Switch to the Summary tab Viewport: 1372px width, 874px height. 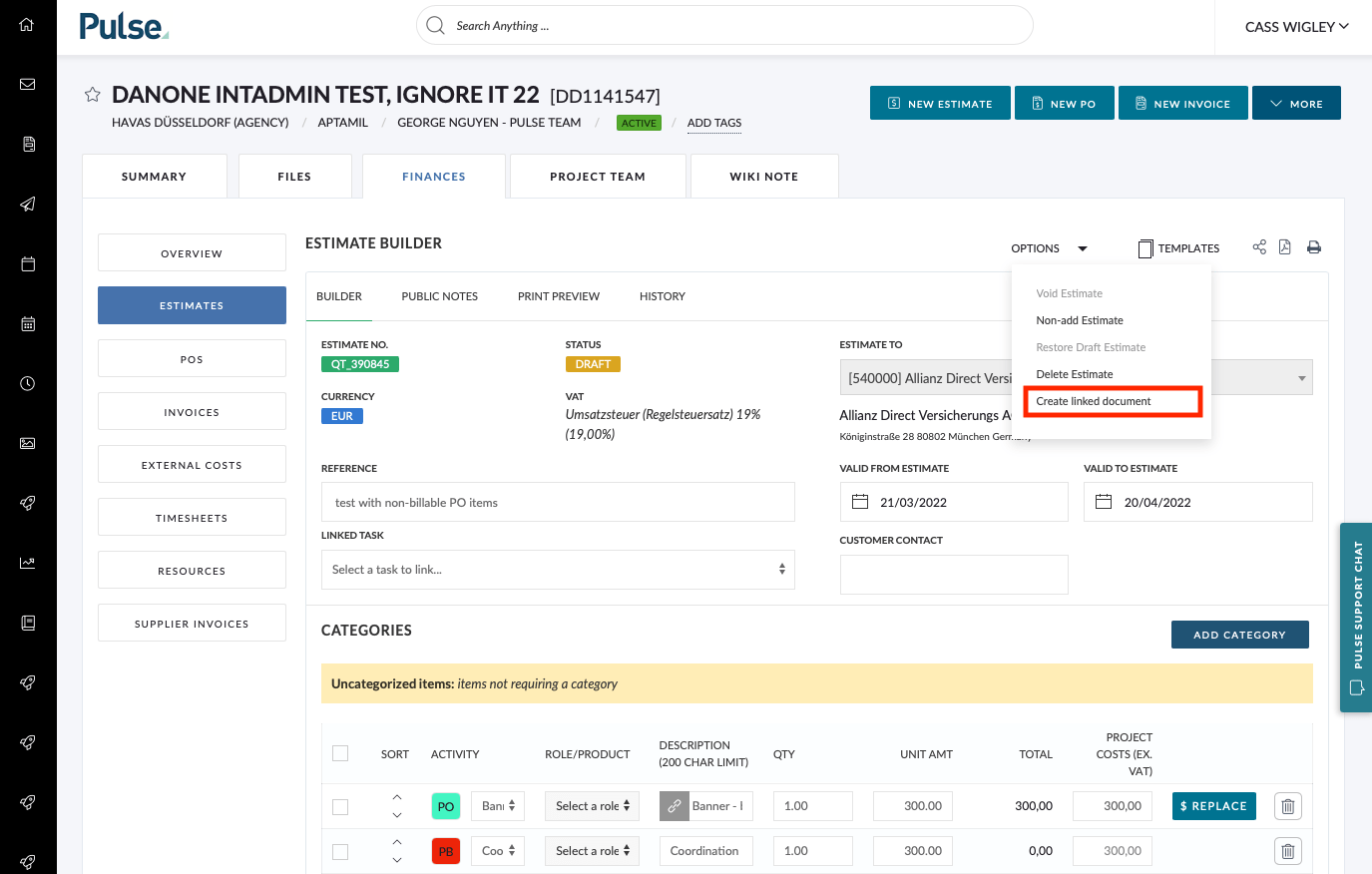(155, 177)
